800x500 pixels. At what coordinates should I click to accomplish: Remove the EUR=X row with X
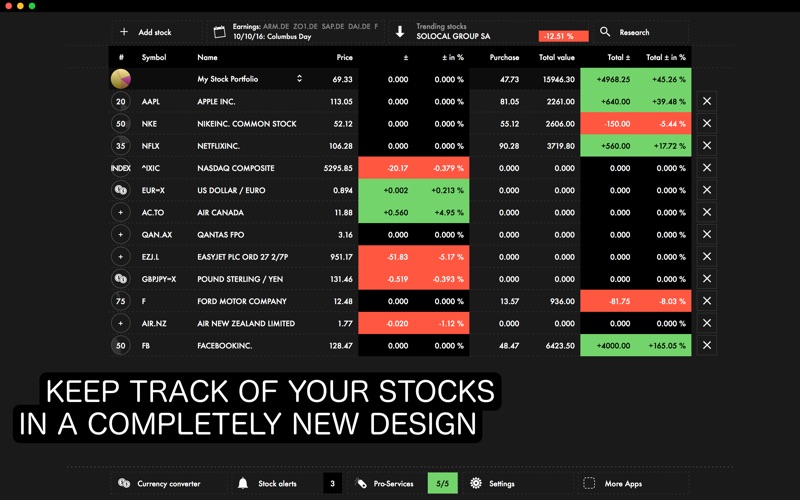(707, 190)
